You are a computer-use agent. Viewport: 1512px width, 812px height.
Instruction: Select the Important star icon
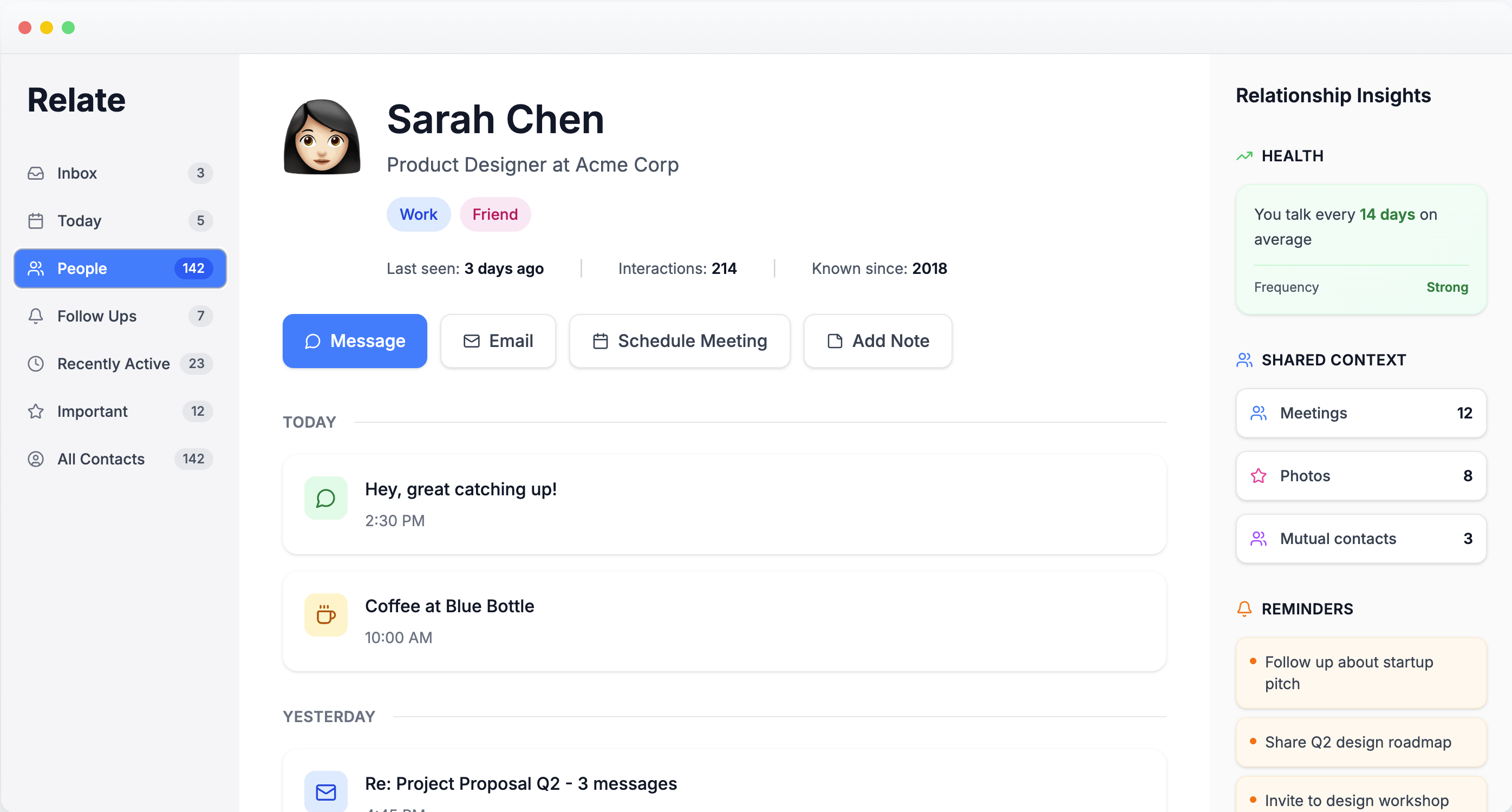click(36, 411)
